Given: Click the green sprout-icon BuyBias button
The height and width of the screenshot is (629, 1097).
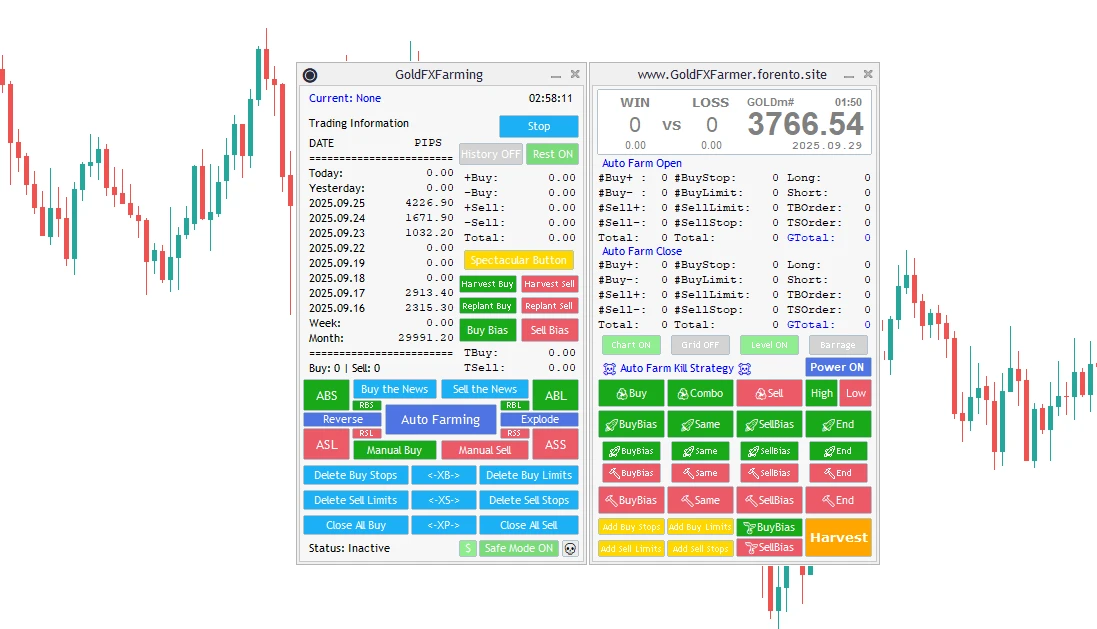Looking at the screenshot, I should click(x=769, y=527).
